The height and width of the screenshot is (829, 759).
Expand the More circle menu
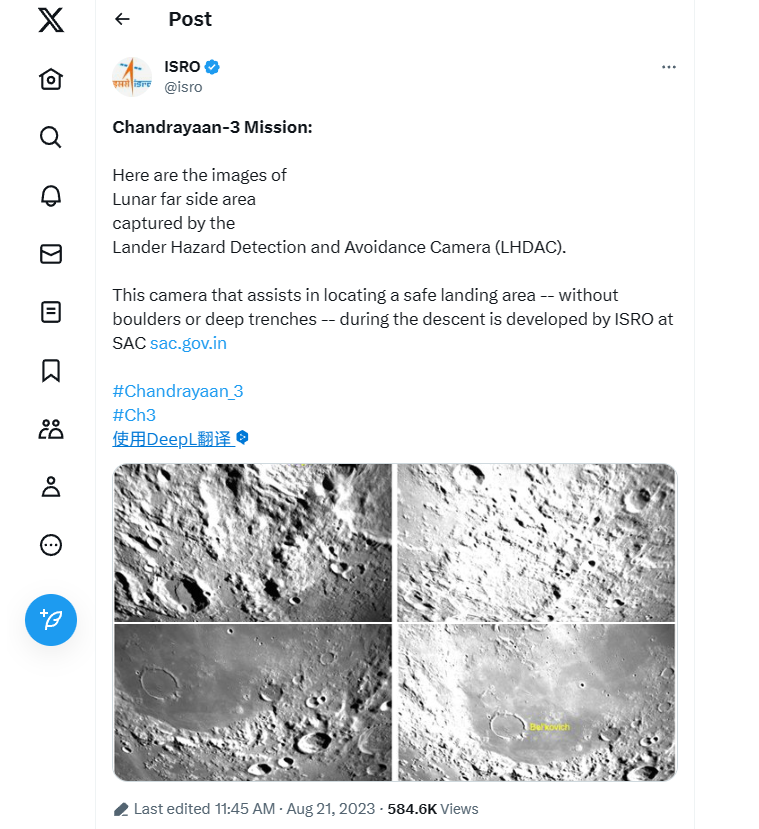pyautogui.click(x=51, y=545)
